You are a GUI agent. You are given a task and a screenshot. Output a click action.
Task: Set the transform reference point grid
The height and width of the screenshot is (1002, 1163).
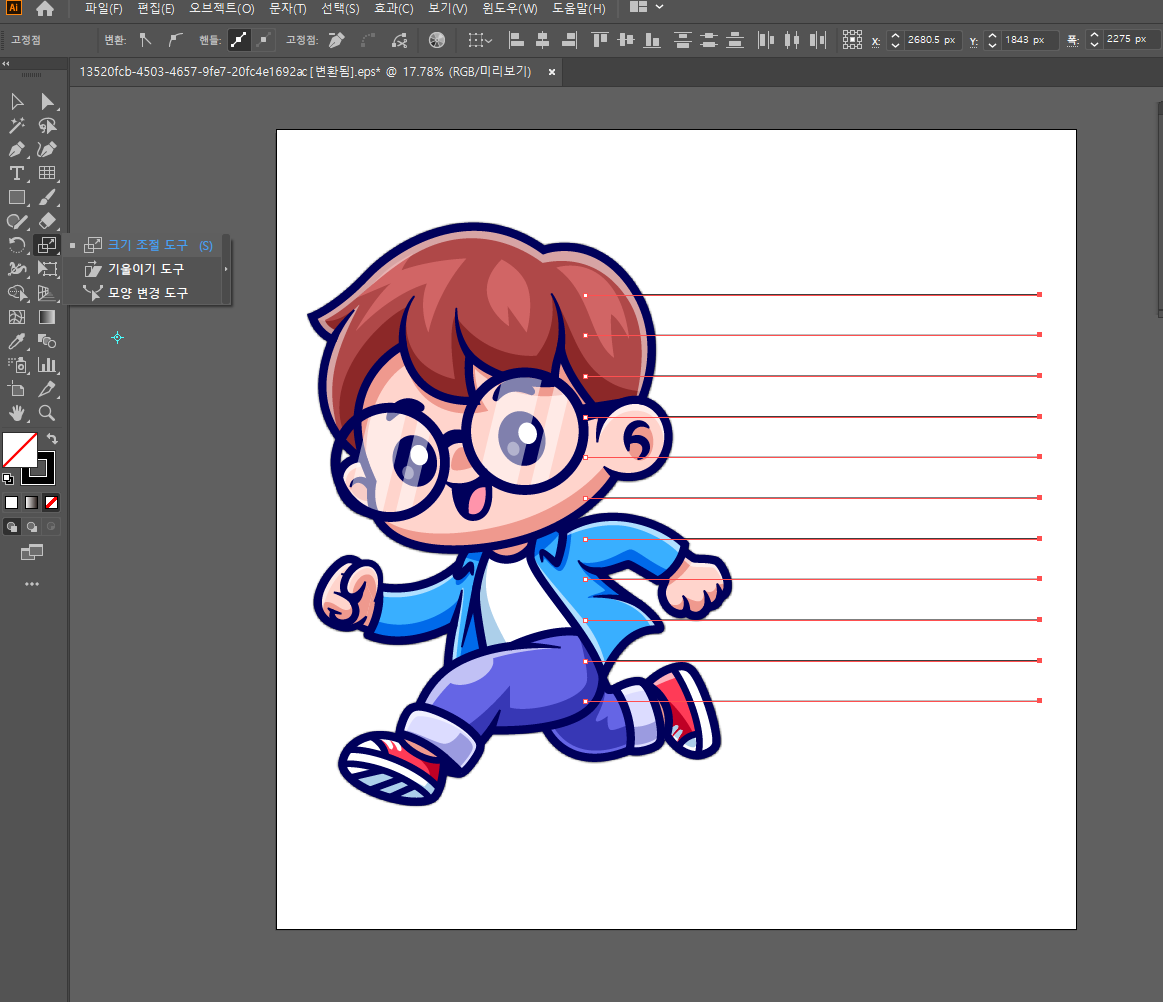852,40
